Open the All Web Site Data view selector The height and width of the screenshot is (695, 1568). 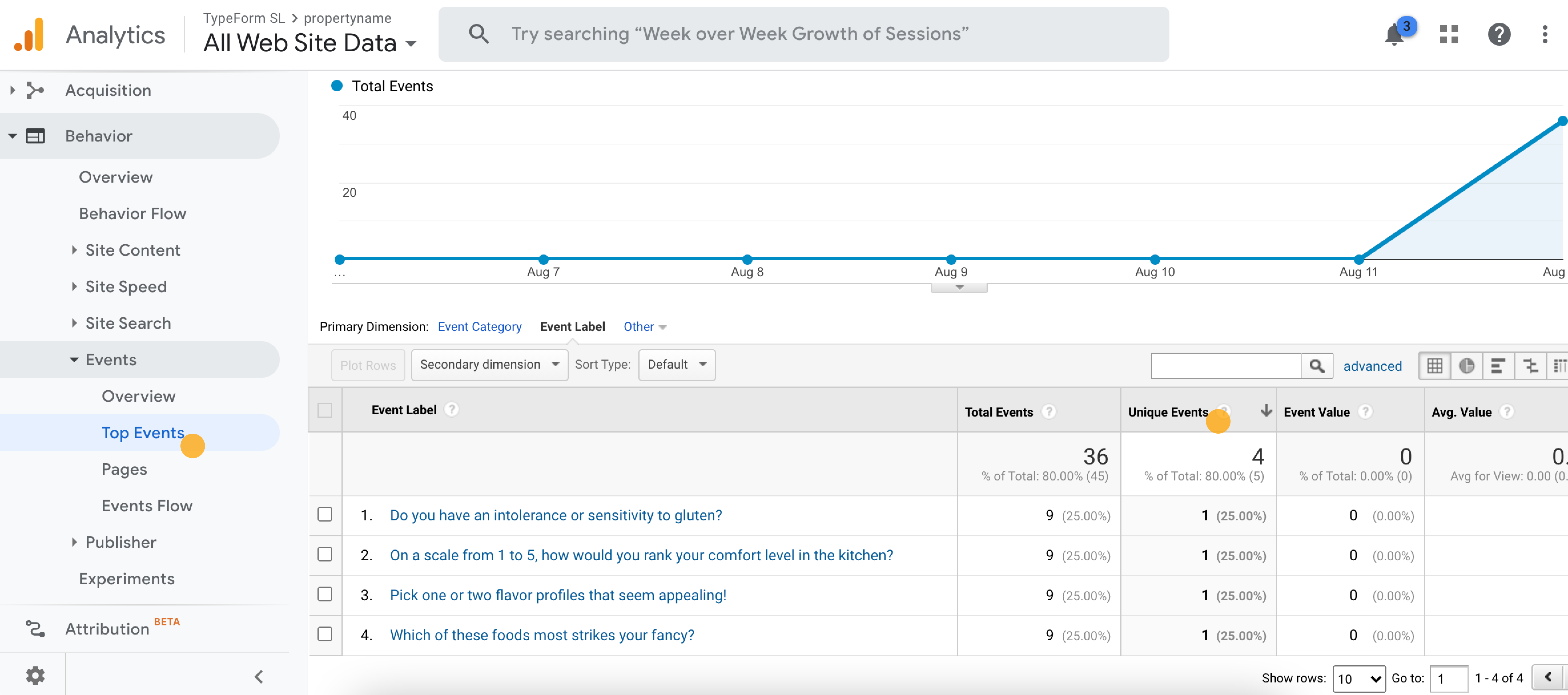point(310,43)
